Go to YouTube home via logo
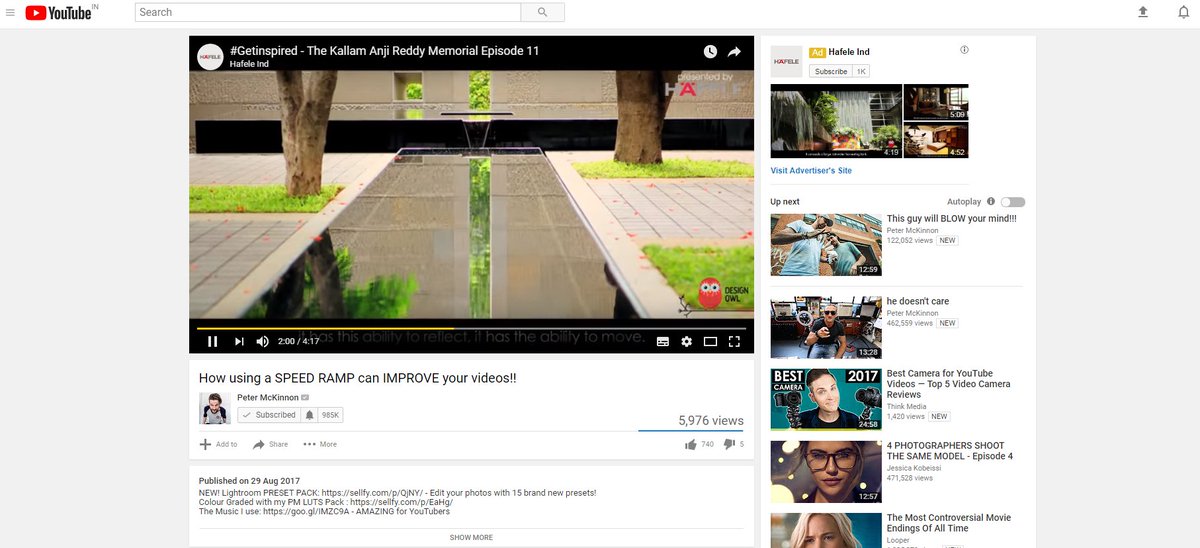This screenshot has height=548, width=1200. pyautogui.click(x=58, y=12)
